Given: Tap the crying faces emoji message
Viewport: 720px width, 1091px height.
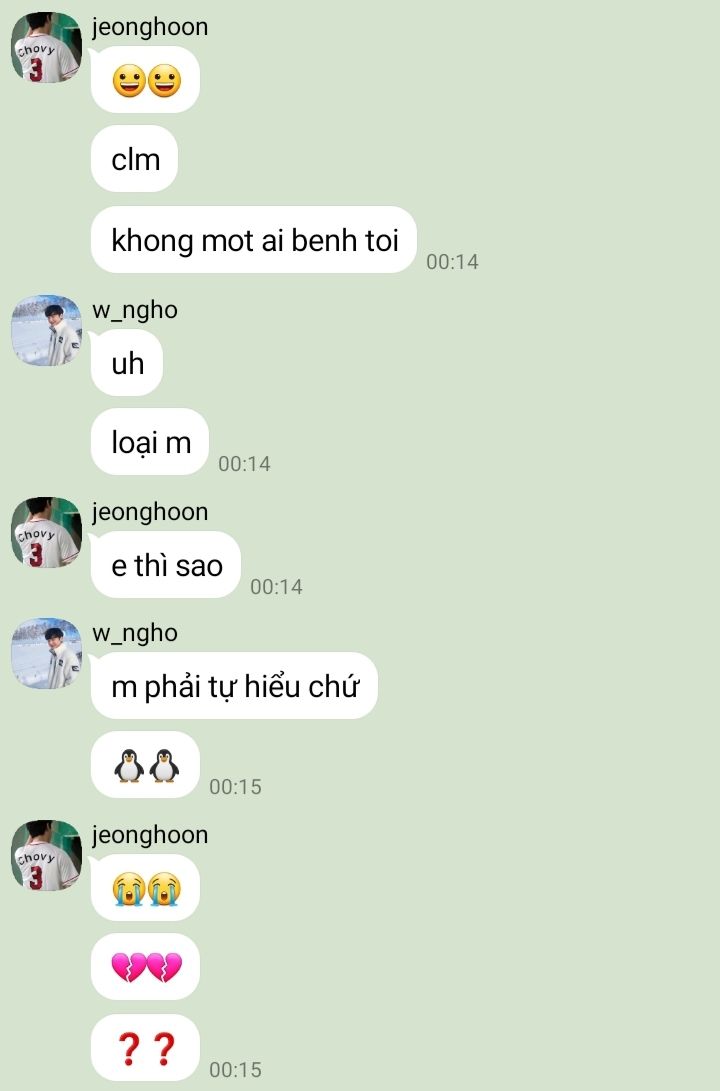Looking at the screenshot, I should [x=145, y=889].
